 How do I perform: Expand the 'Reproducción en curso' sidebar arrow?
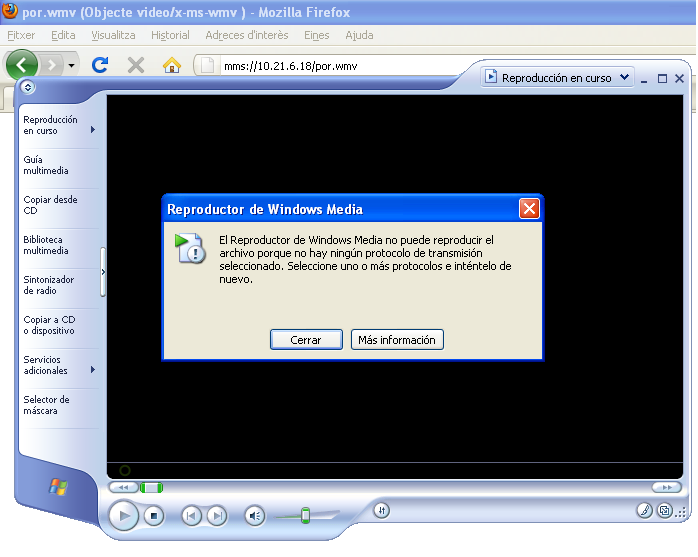click(x=93, y=130)
